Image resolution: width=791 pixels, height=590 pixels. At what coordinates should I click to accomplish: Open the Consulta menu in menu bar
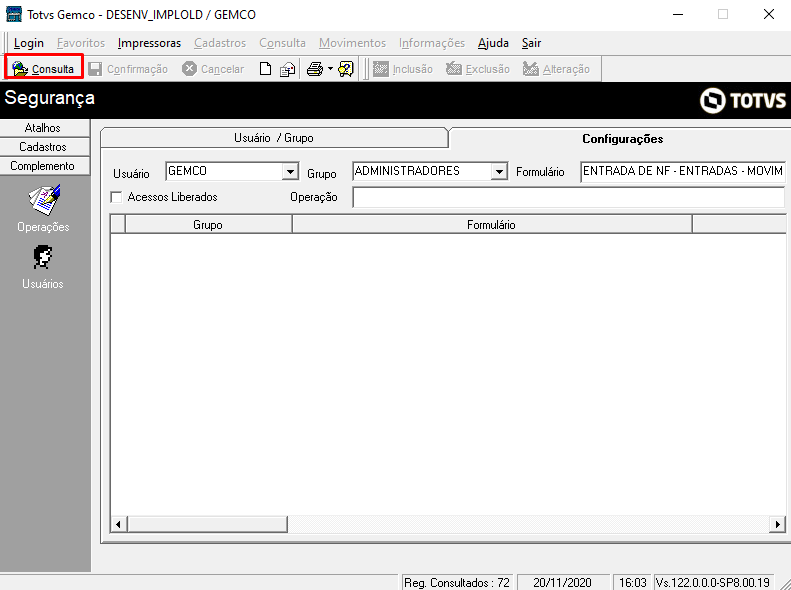[x=282, y=43]
